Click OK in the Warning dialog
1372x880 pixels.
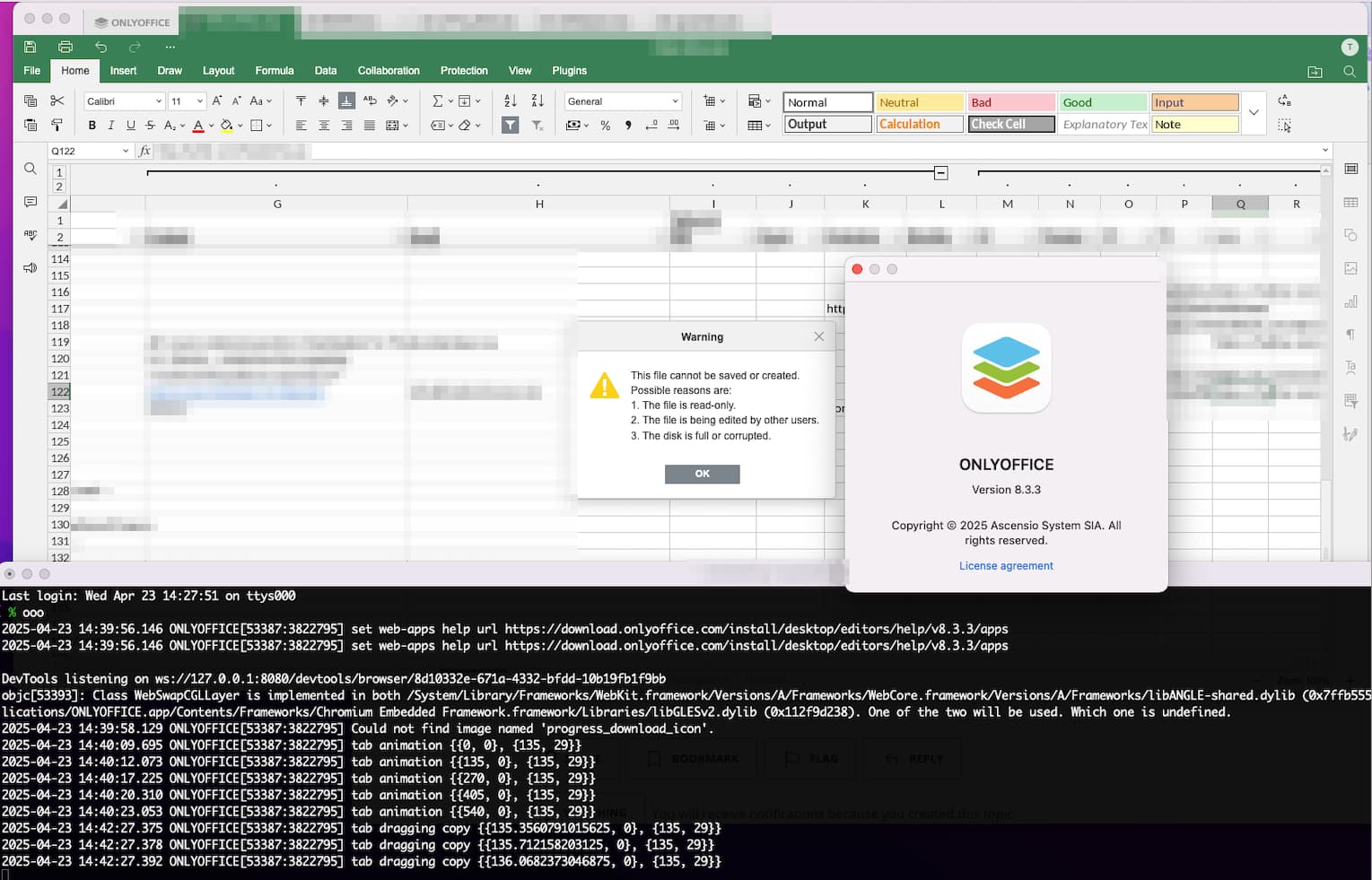click(703, 474)
